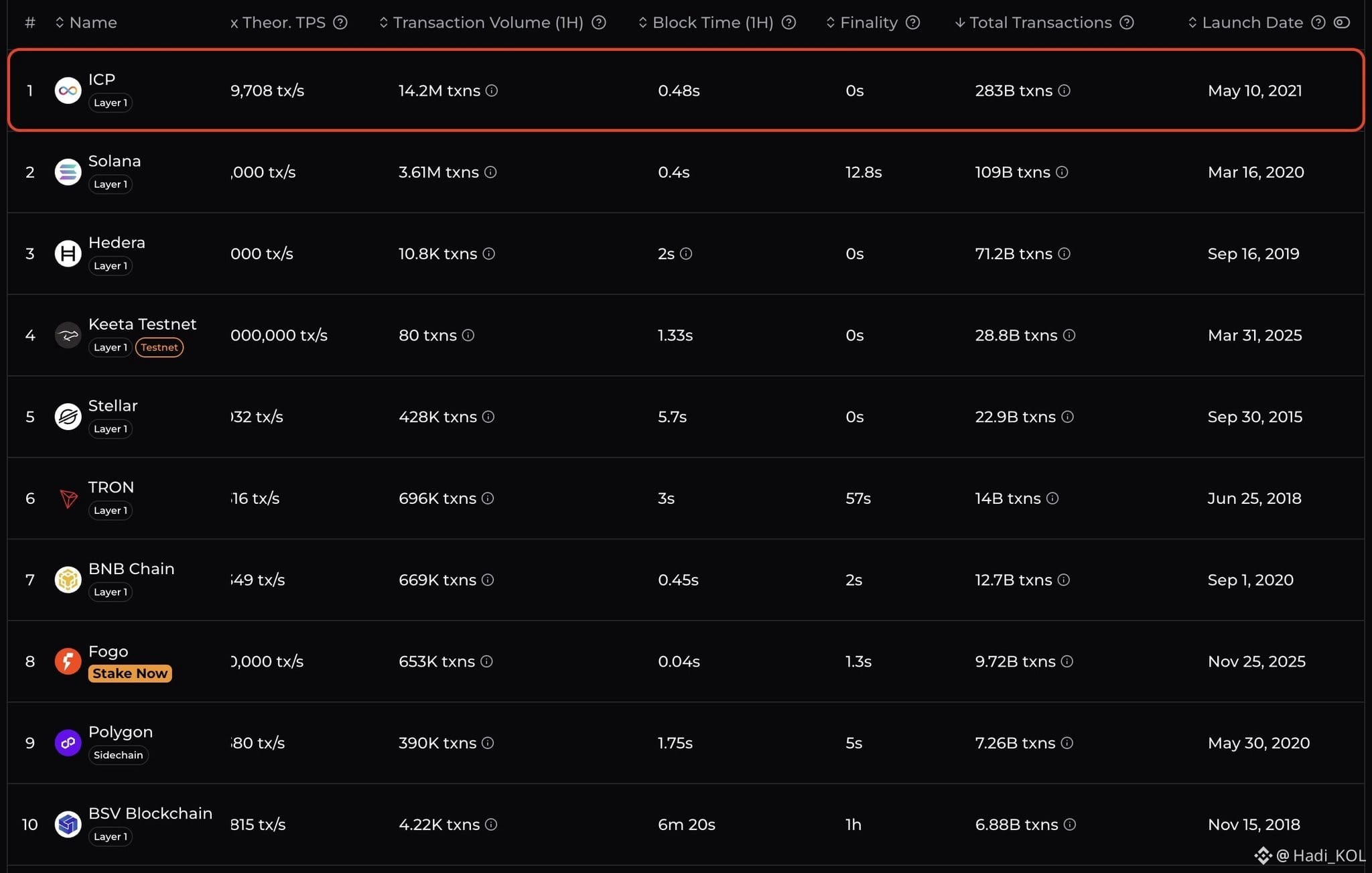
Task: Select the ICP launch date May 10, 2021
Action: tap(1255, 91)
